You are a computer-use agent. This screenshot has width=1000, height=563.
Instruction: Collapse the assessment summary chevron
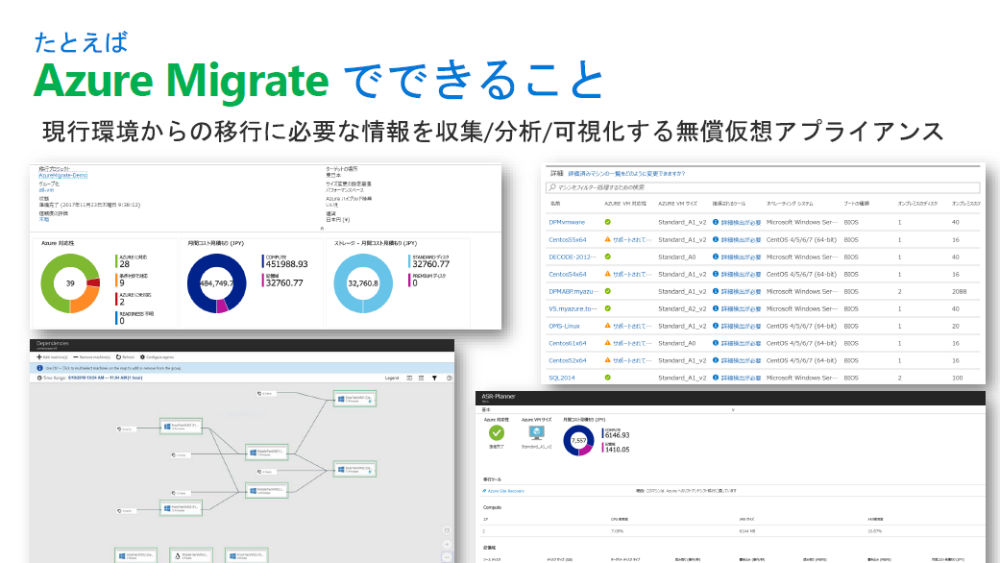tap(322, 228)
